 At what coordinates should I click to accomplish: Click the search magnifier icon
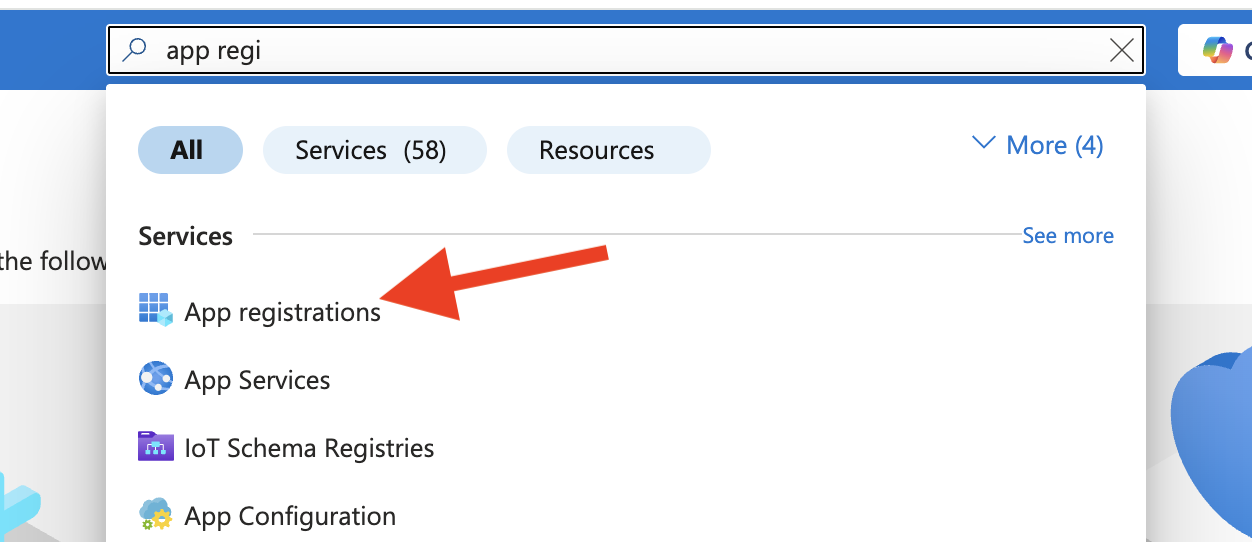(134, 50)
